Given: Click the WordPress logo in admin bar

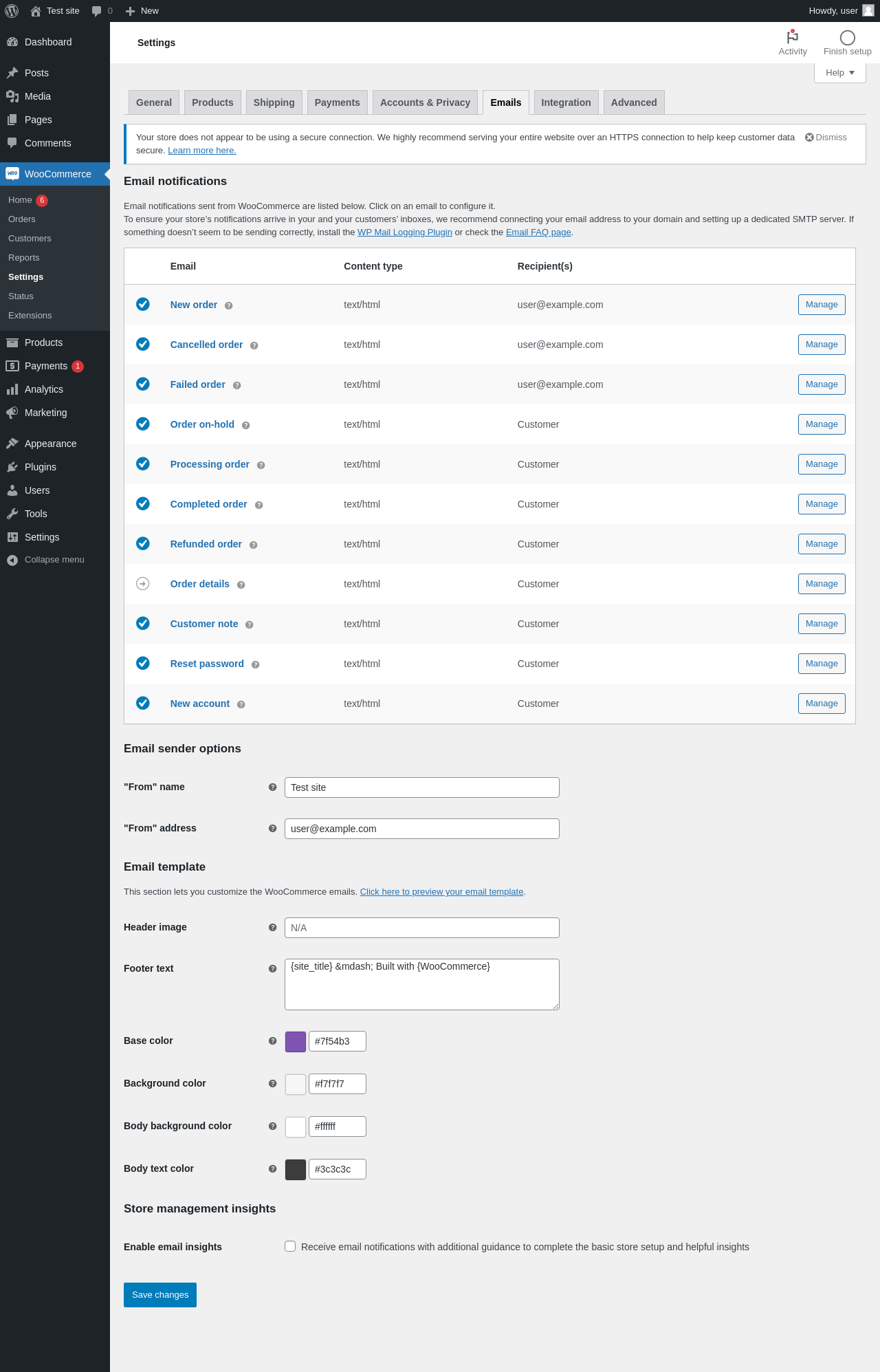Looking at the screenshot, I should pos(12,11).
